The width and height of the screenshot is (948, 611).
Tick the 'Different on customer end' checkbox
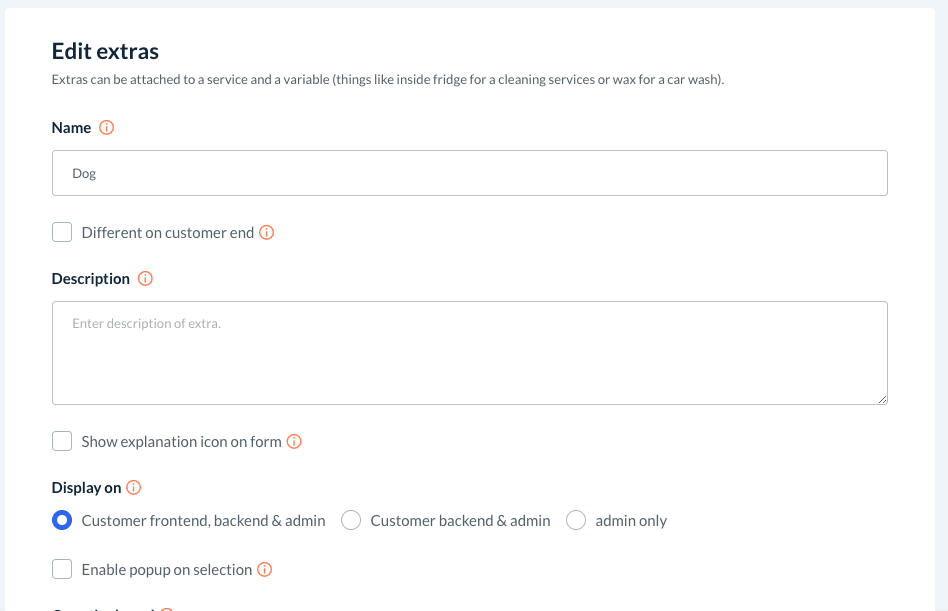point(62,232)
